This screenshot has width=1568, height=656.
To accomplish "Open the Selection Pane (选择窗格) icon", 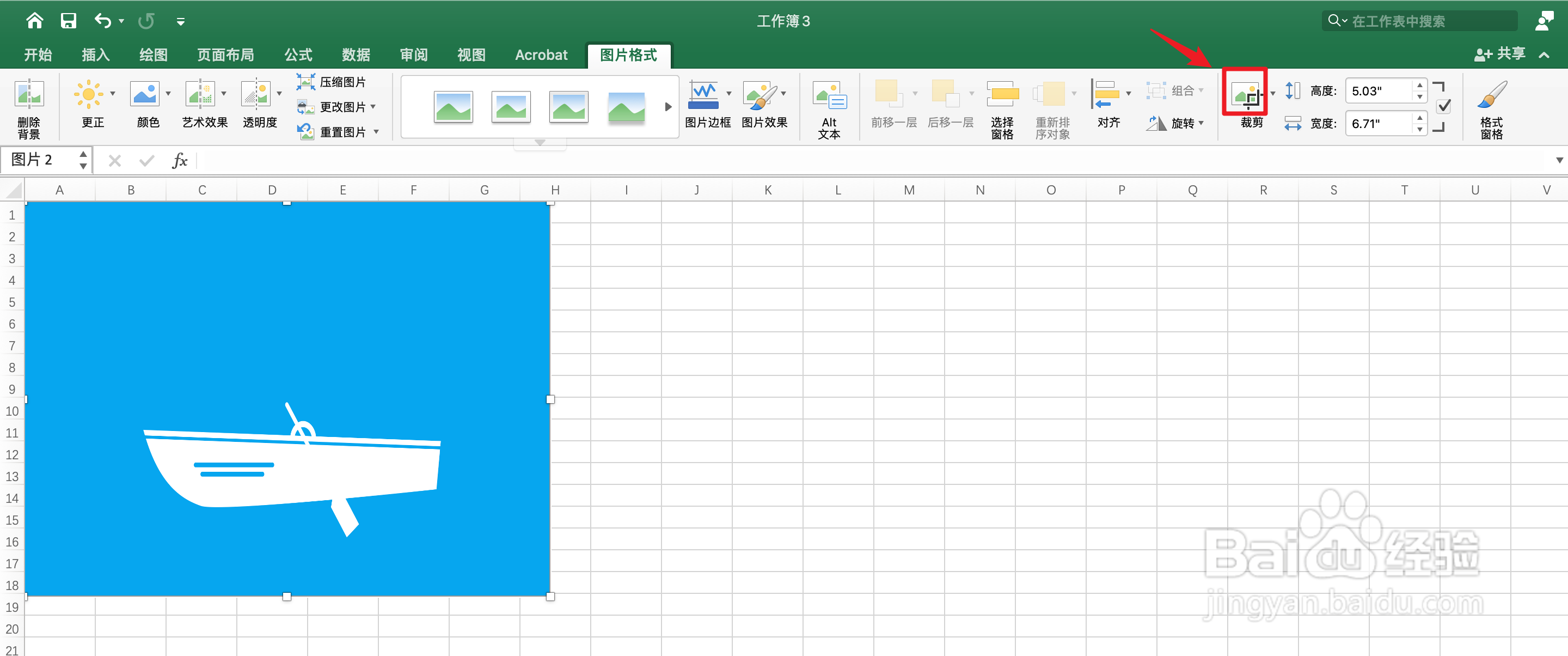I will pos(1002,95).
